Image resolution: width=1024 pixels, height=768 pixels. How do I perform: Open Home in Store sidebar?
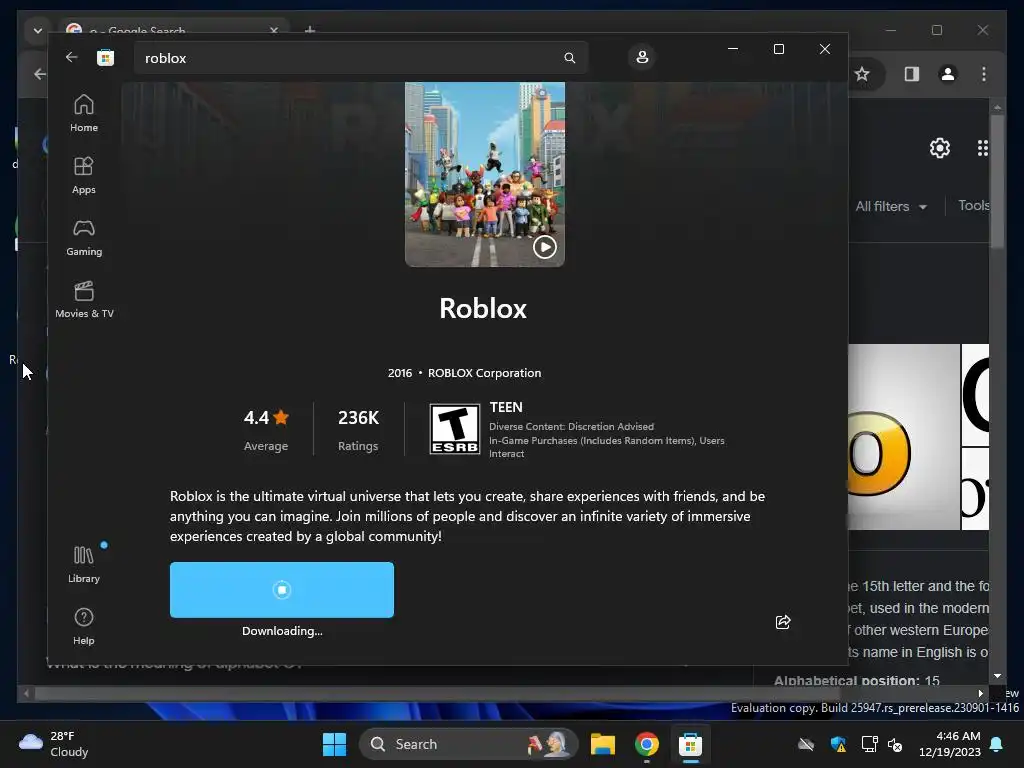[84, 113]
